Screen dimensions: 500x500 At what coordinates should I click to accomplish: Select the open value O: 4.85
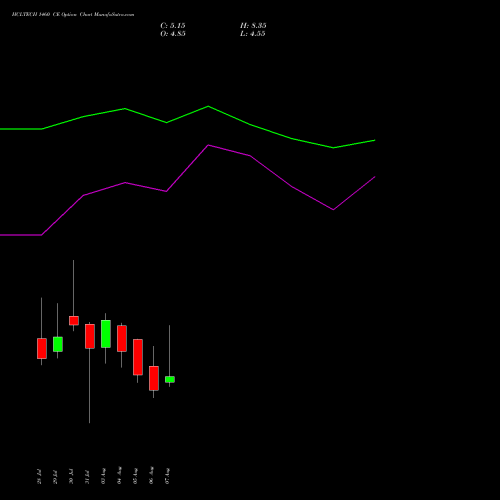tap(173, 34)
